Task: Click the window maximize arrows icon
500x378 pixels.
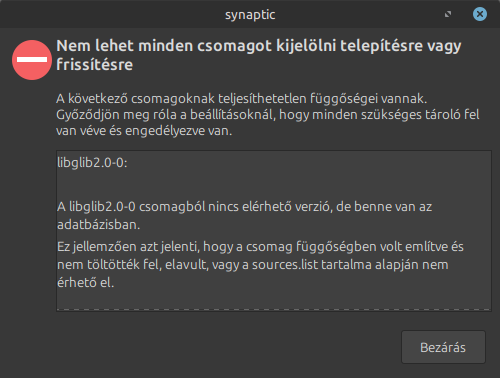Action: [x=448, y=14]
